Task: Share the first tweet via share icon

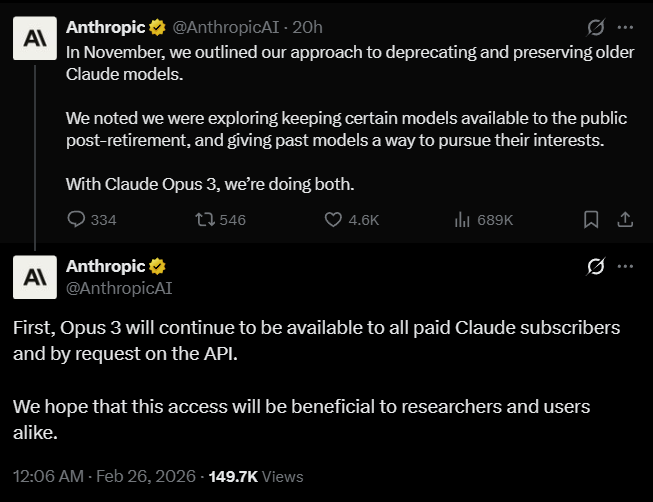Action: [x=624, y=220]
